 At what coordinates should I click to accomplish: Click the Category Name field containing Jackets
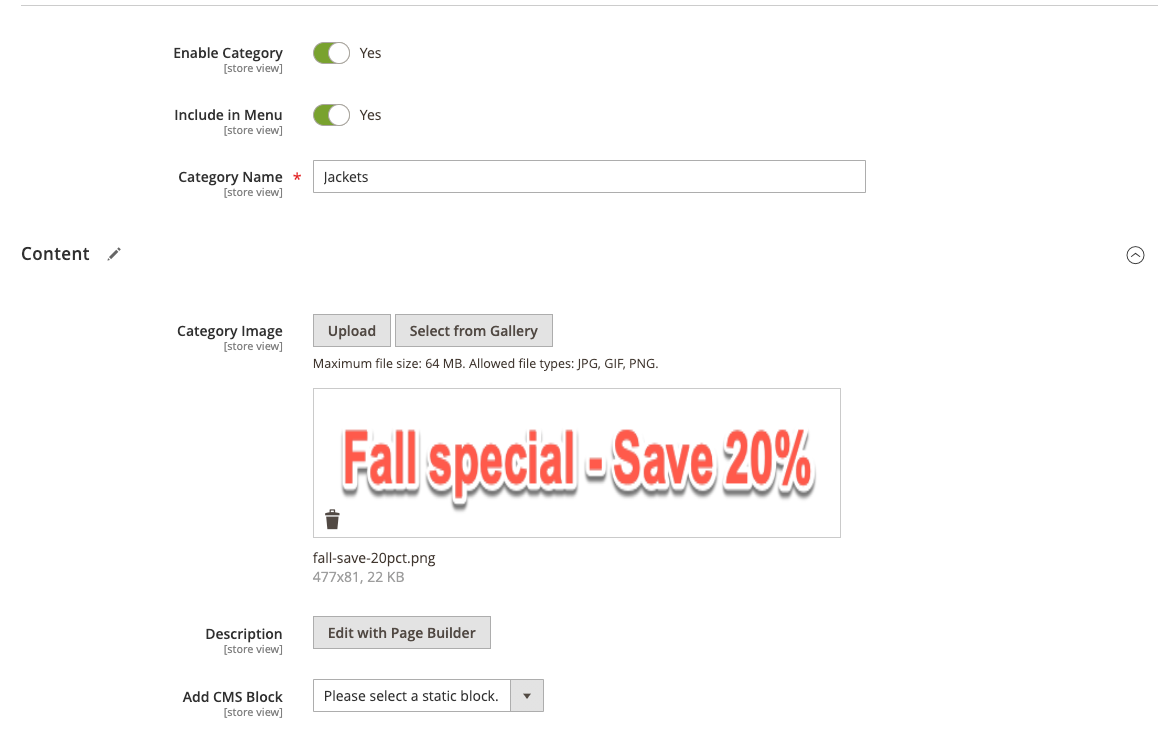589,177
